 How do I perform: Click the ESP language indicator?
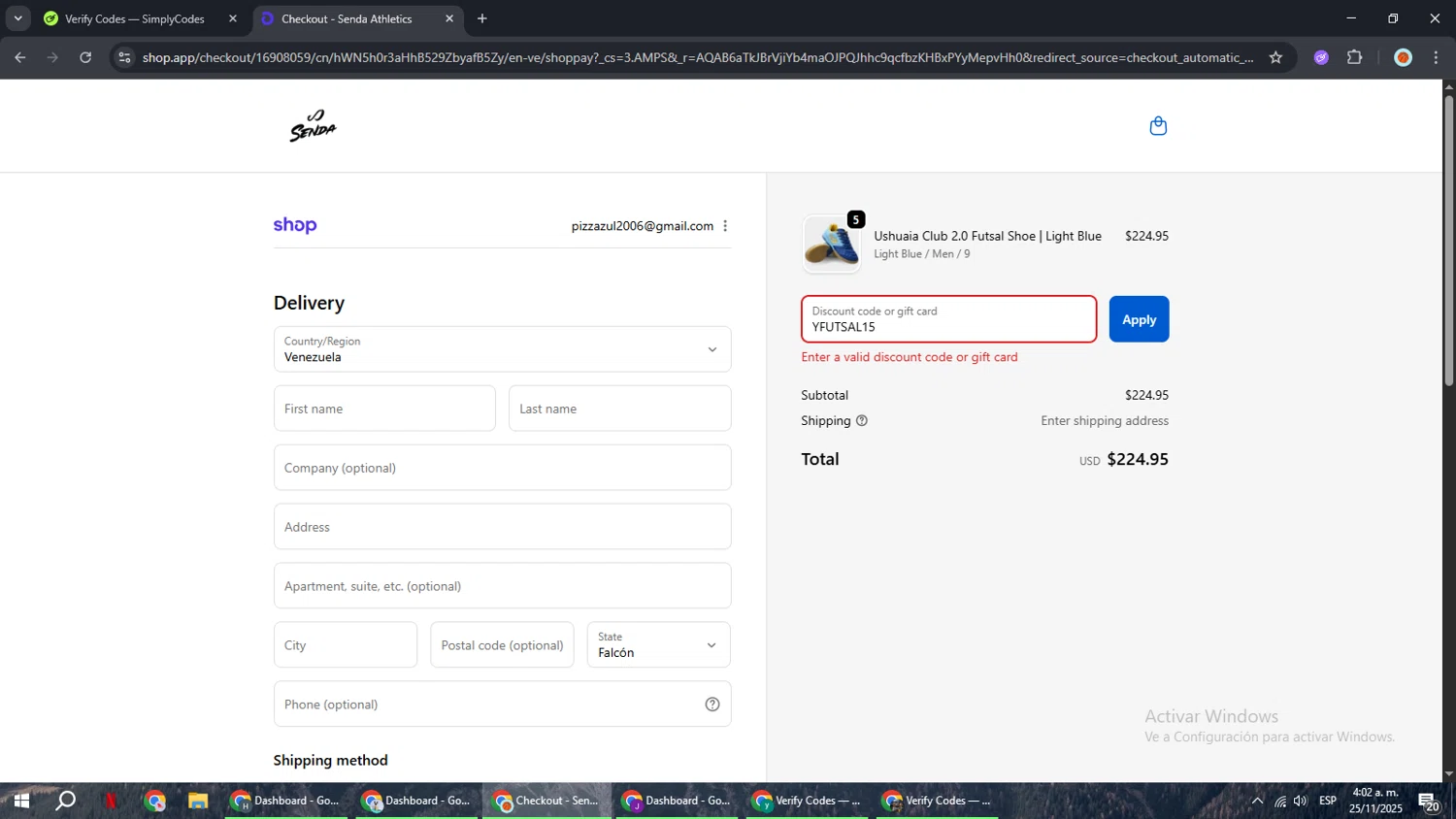[1328, 801]
